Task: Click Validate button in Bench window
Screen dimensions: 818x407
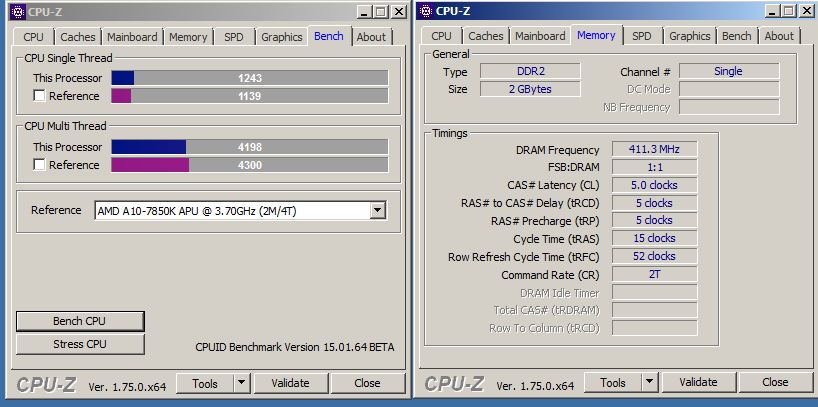Action: click(x=291, y=383)
